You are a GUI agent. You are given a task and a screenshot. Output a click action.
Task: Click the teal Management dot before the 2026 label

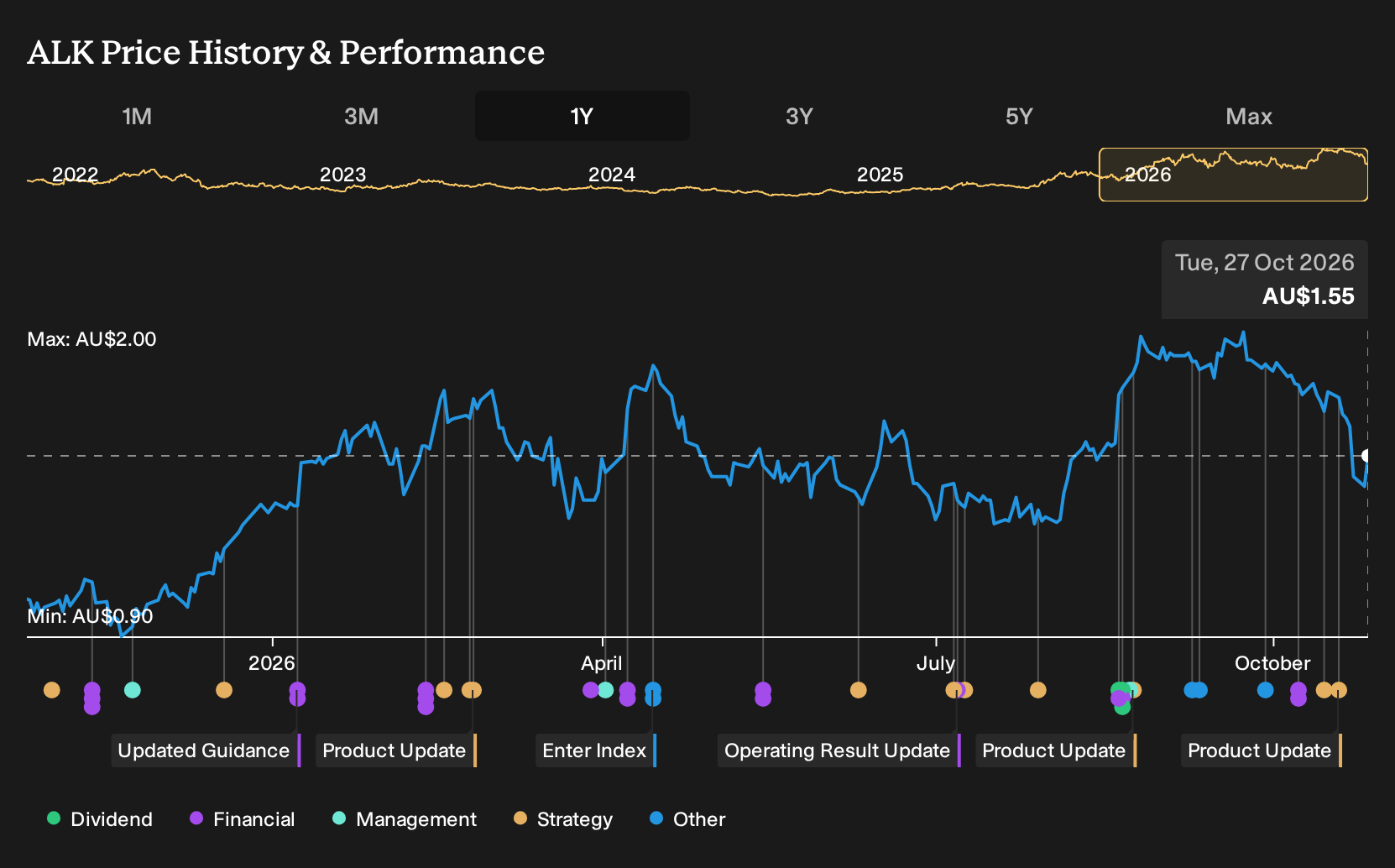(x=132, y=690)
